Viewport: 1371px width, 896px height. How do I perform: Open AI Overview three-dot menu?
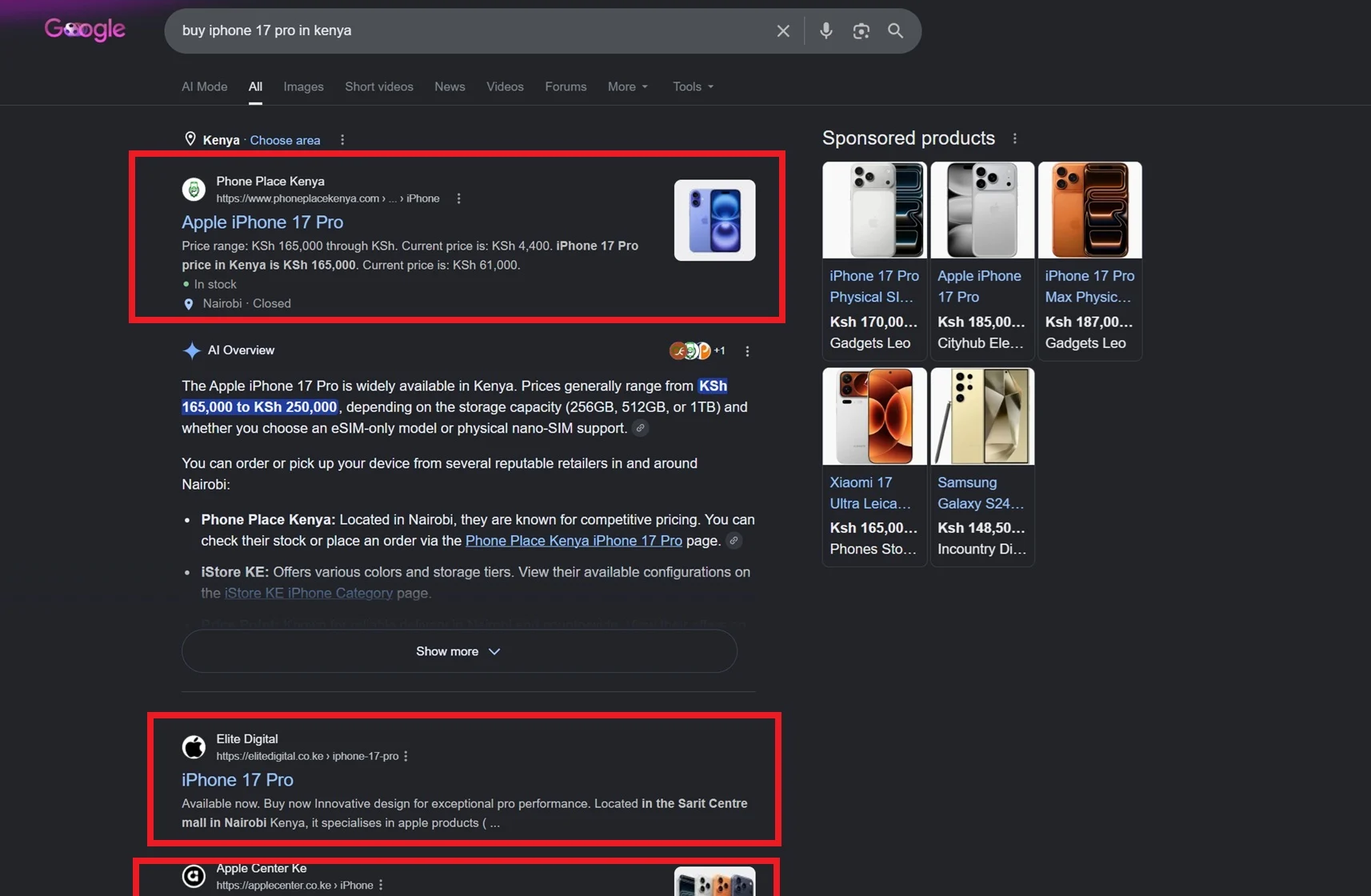point(747,351)
